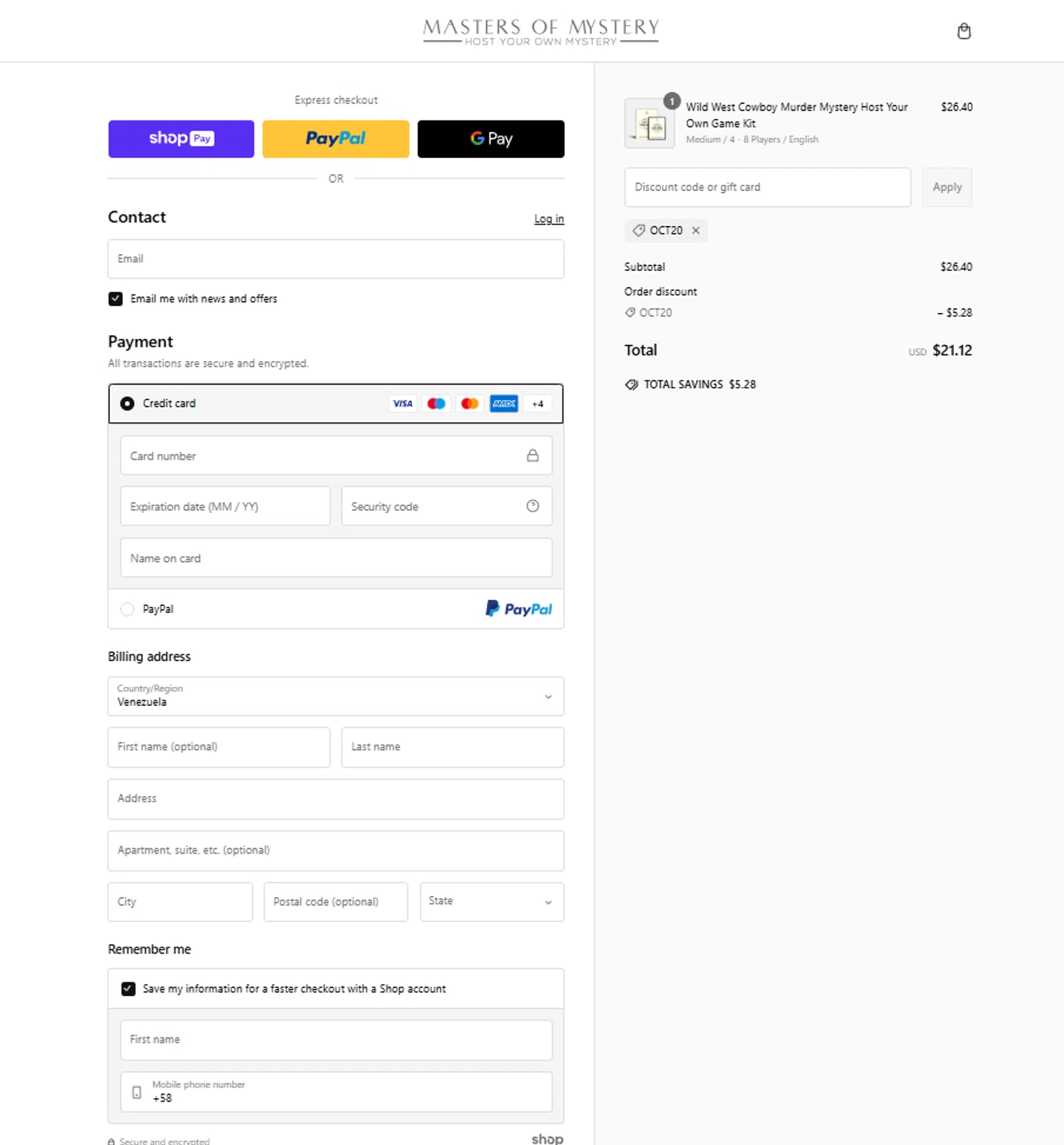Viewport: 1064px width, 1145px height.
Task: Click the Log in link
Action: tap(549, 219)
